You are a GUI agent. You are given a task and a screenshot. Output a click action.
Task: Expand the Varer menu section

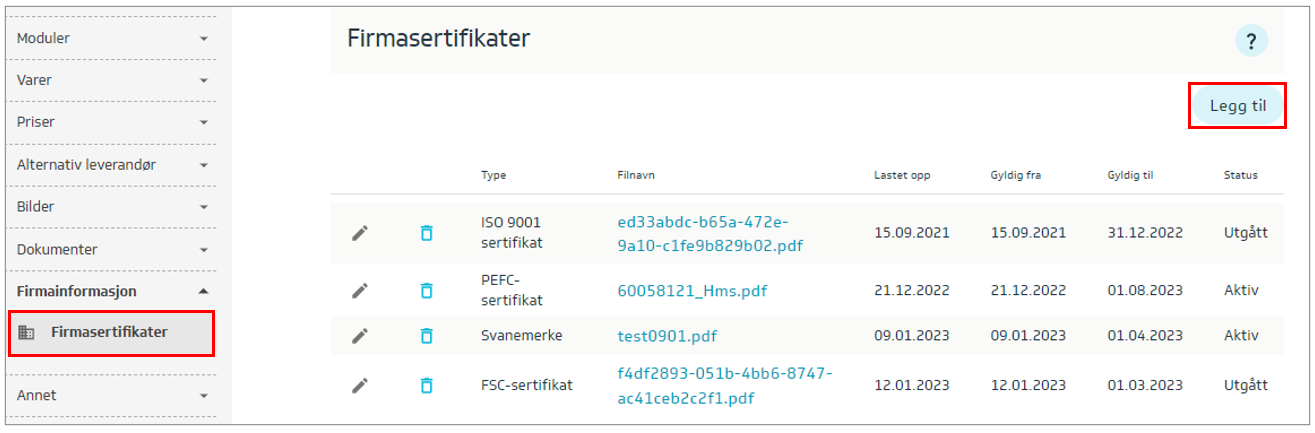click(110, 80)
